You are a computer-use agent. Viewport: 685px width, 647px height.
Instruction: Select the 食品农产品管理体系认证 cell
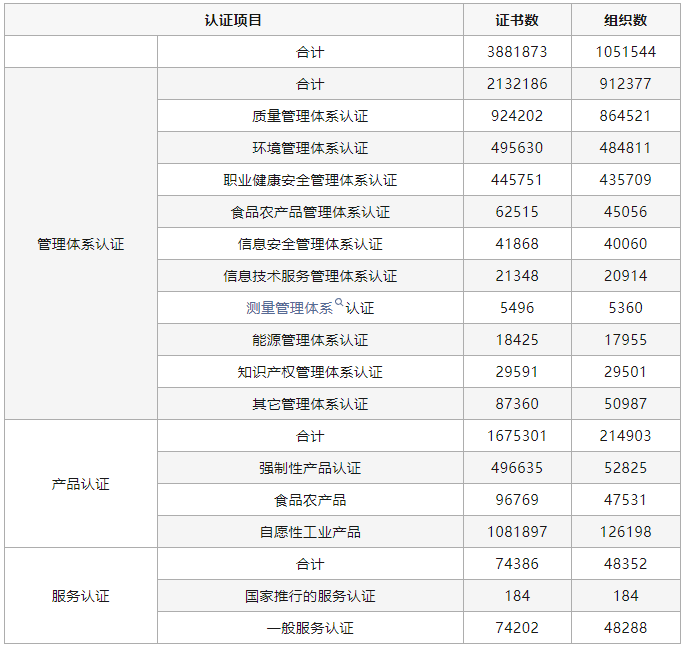[x=310, y=212]
